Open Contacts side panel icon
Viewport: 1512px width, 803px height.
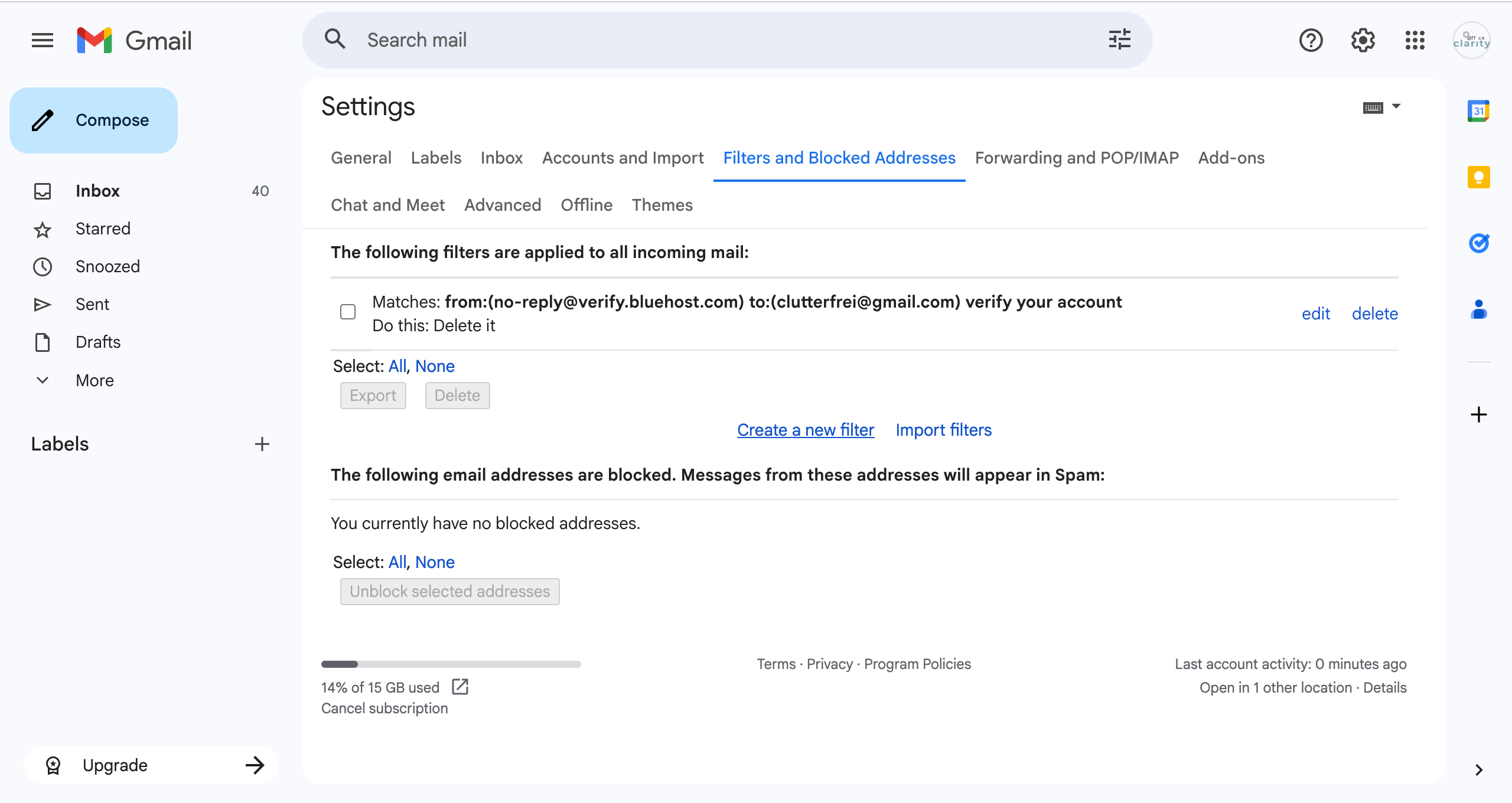tap(1478, 309)
